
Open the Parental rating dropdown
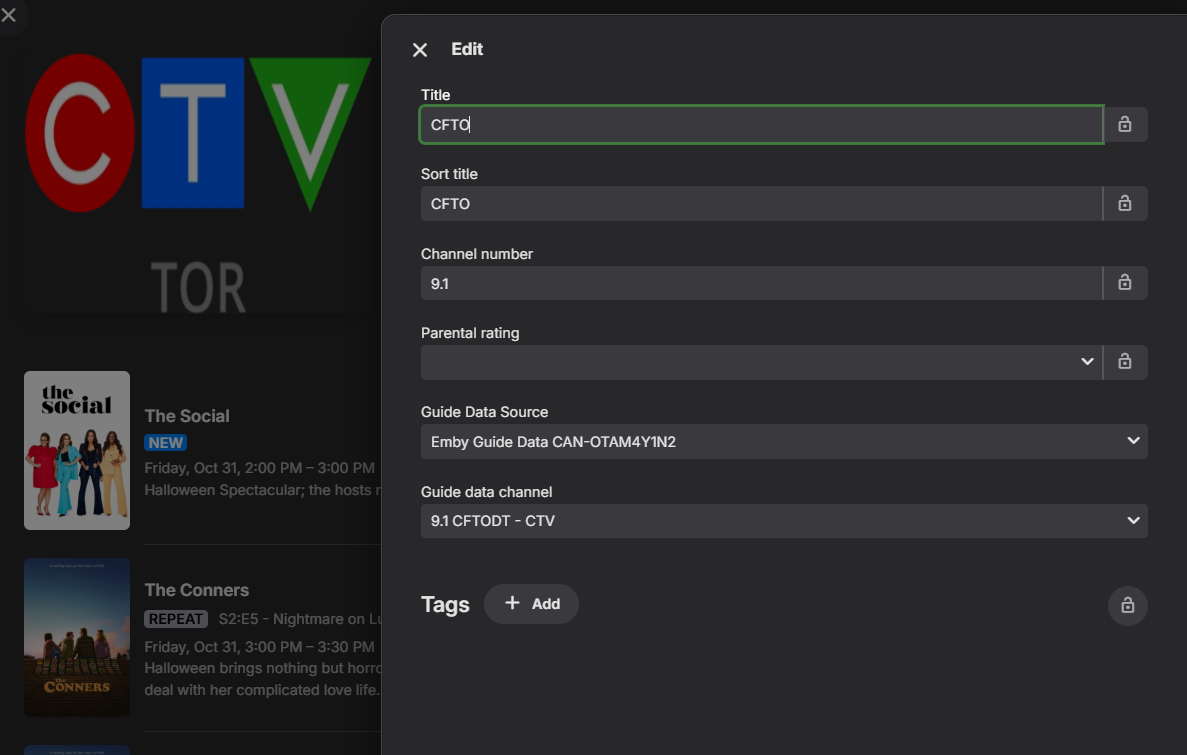point(761,362)
